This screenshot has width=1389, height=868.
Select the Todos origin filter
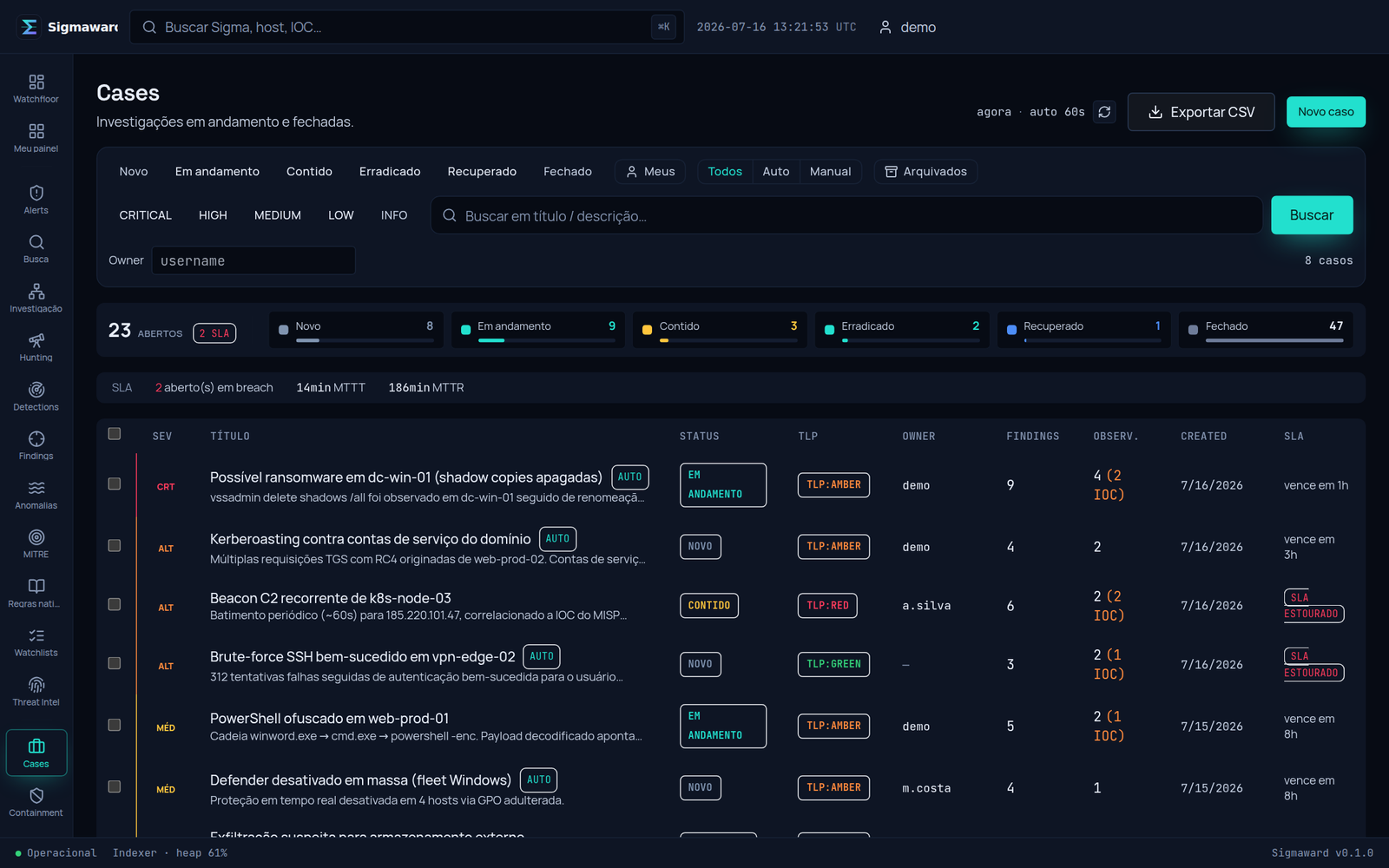[x=725, y=172]
